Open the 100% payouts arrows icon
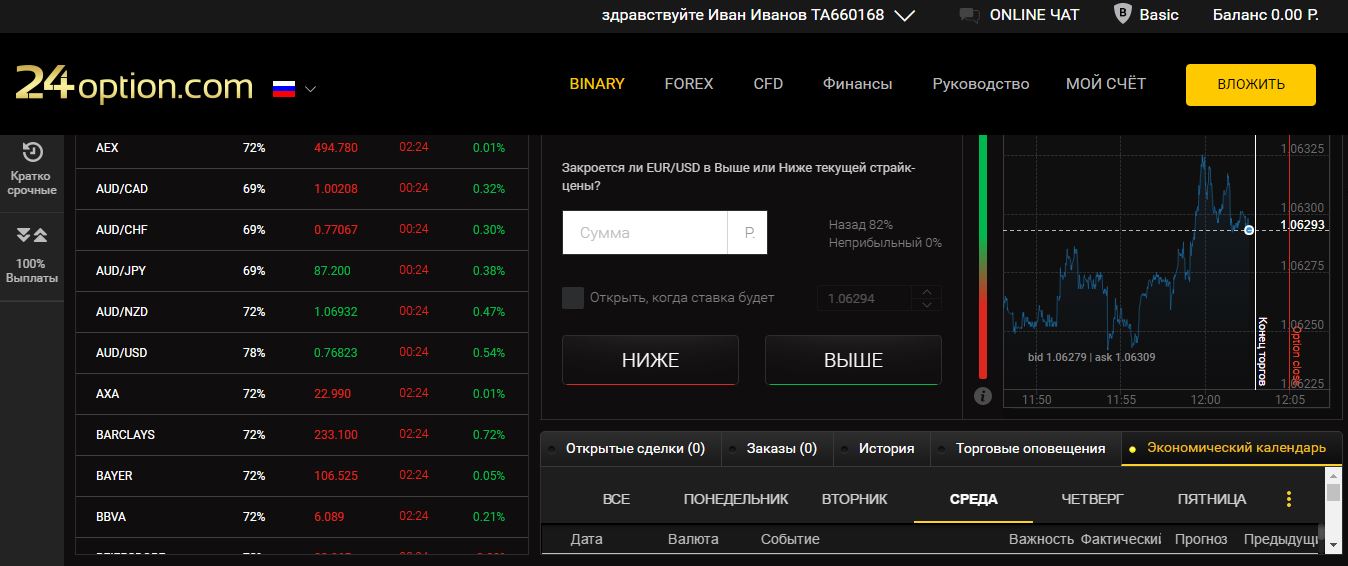1348x566 pixels. (x=32, y=236)
